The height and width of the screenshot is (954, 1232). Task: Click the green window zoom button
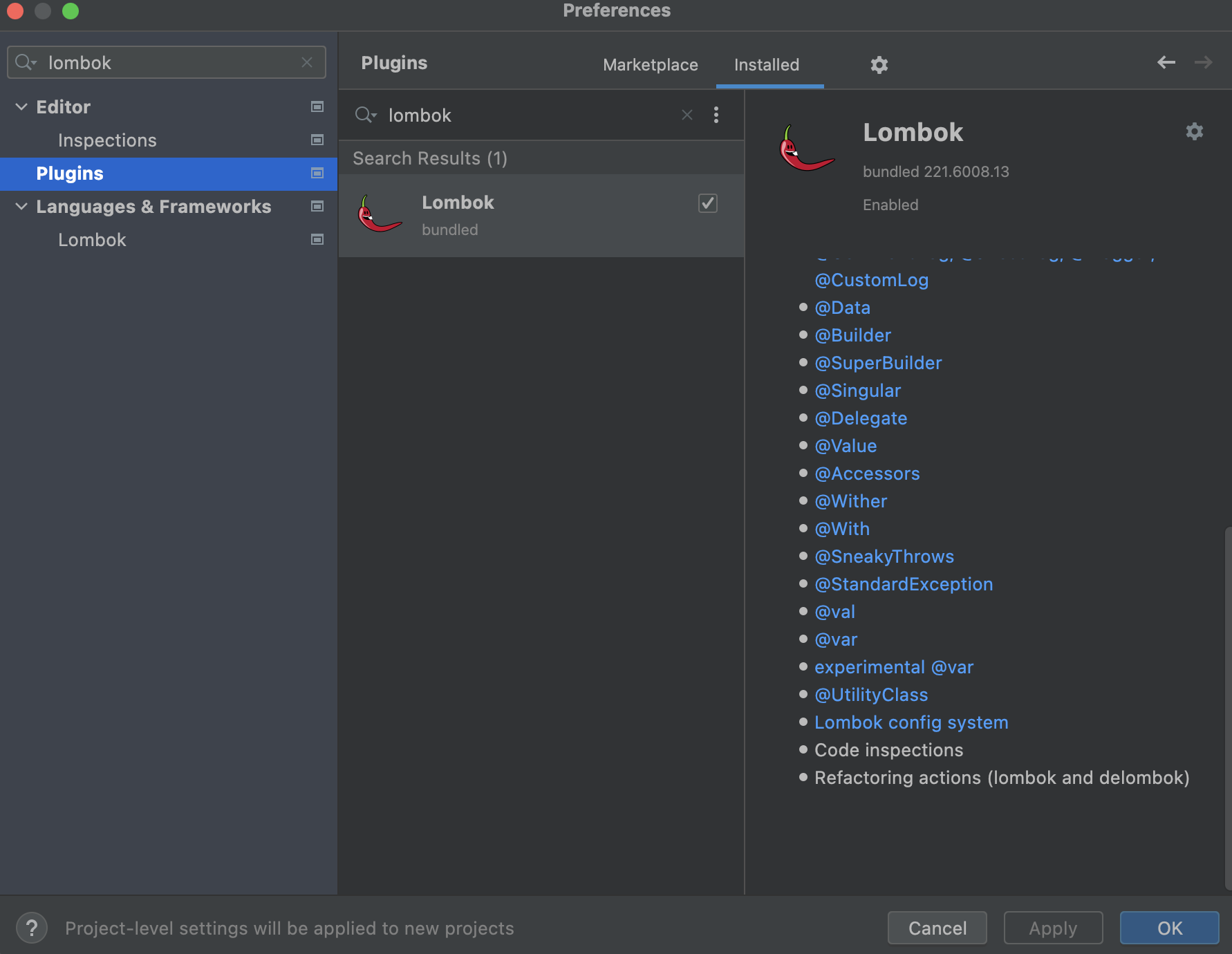pyautogui.click(x=71, y=10)
